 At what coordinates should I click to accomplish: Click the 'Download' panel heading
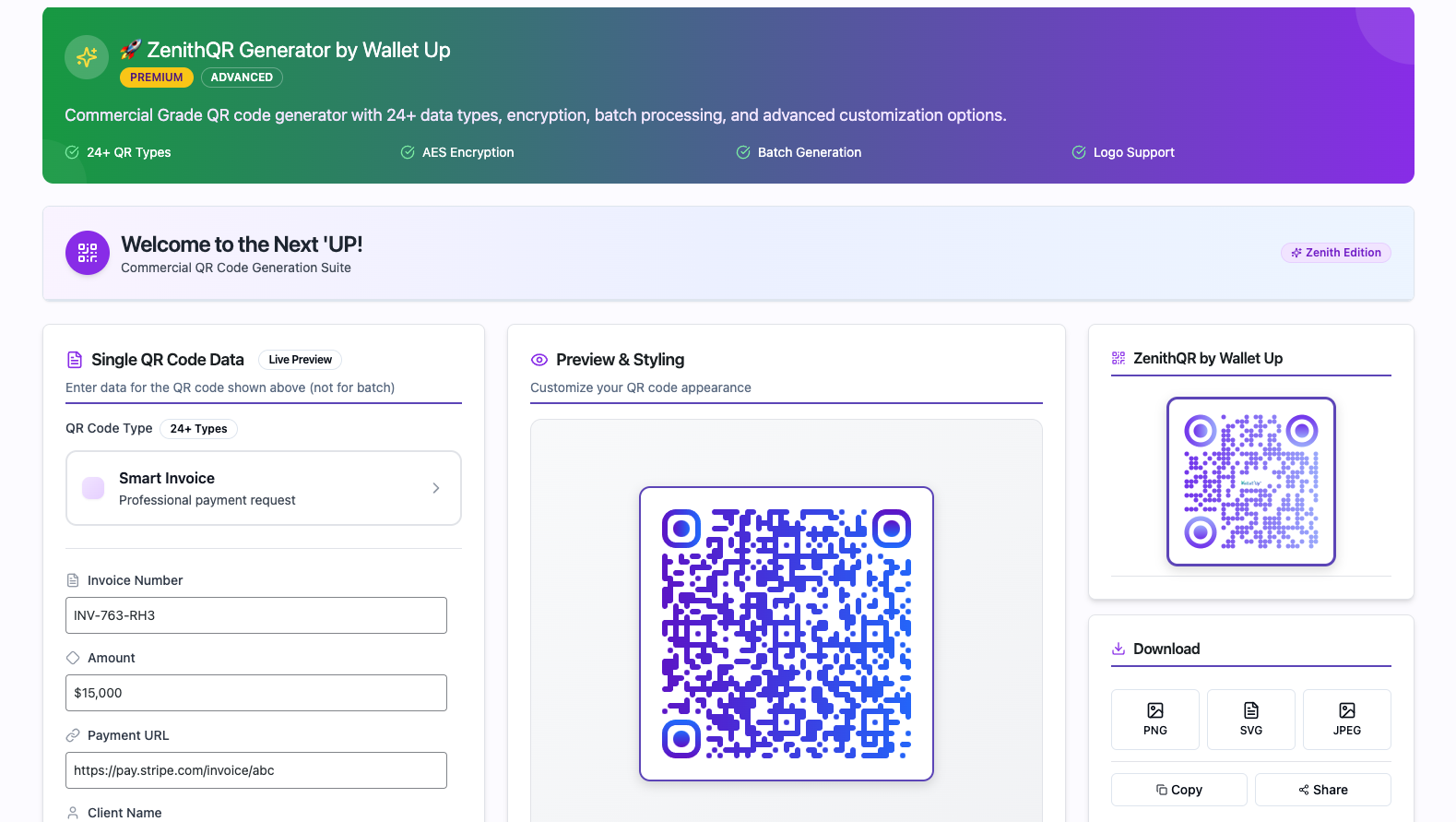coord(1166,649)
